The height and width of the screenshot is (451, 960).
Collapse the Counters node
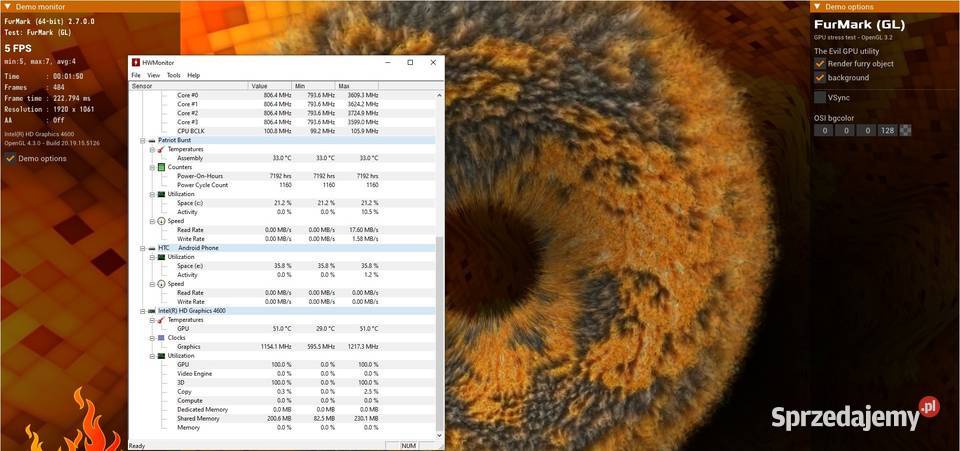click(152, 167)
